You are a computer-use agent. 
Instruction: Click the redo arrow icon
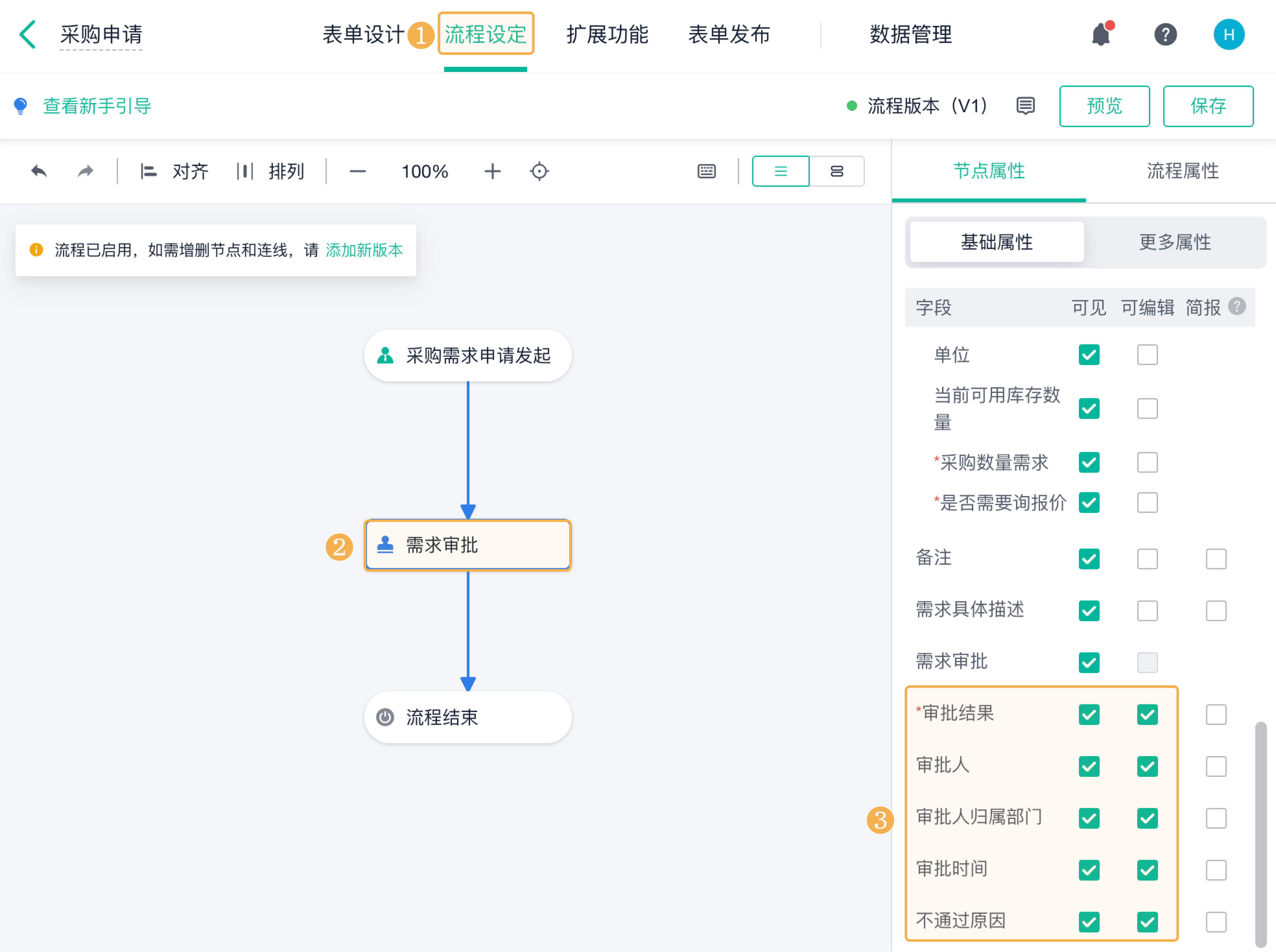(85, 171)
